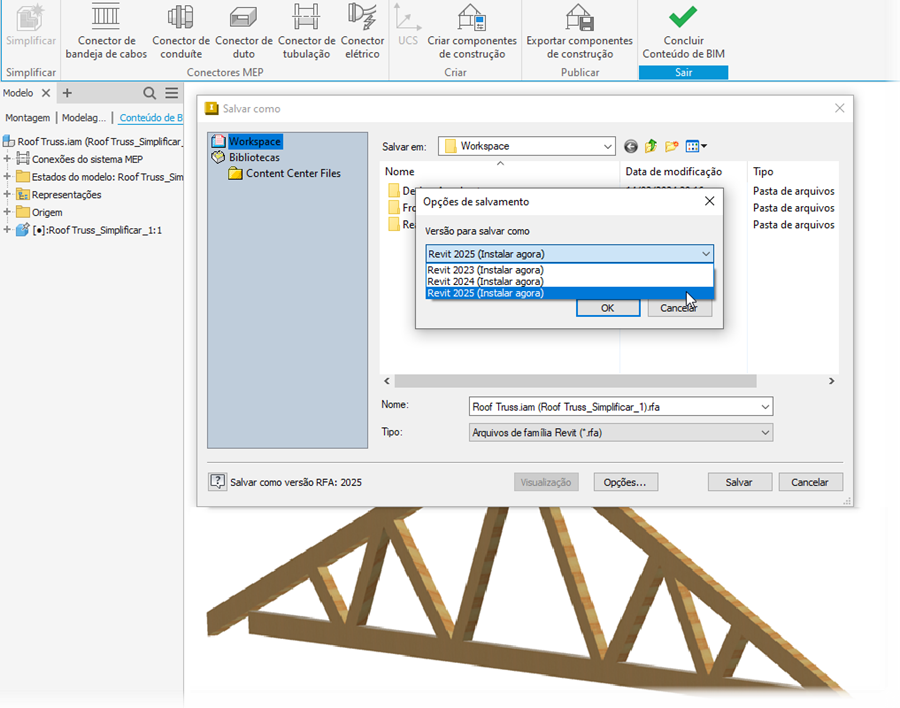The width and height of the screenshot is (900, 708).
Task: Click the Salvar button
Action: pyautogui.click(x=739, y=482)
